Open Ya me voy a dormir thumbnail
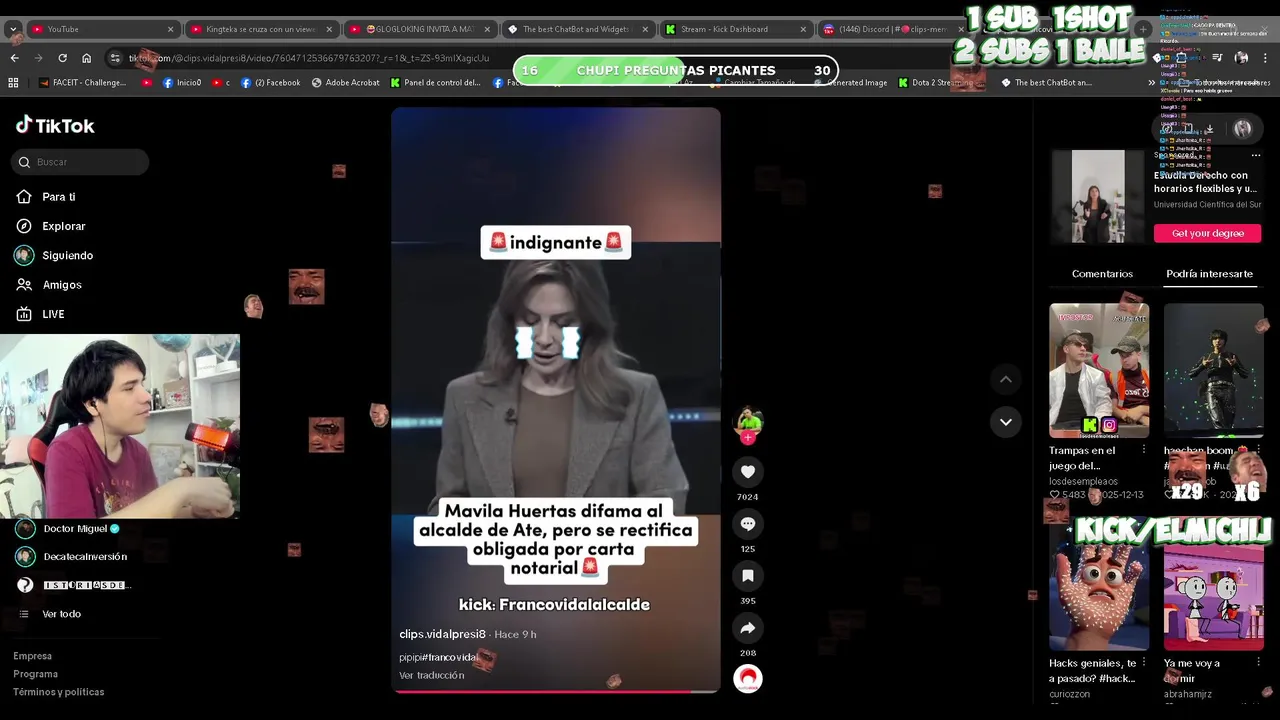Screen dimensions: 1280x720 (x=1214, y=583)
